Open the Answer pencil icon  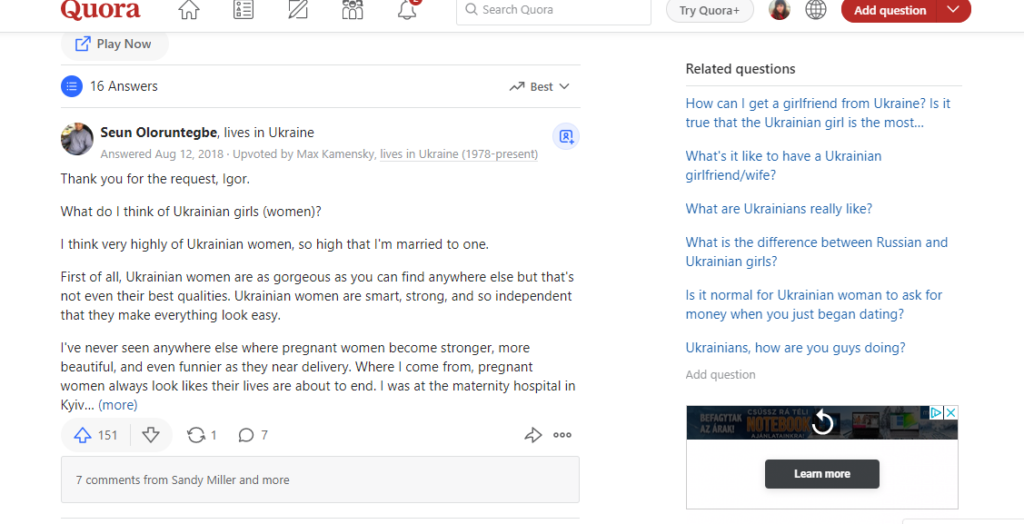point(298,11)
